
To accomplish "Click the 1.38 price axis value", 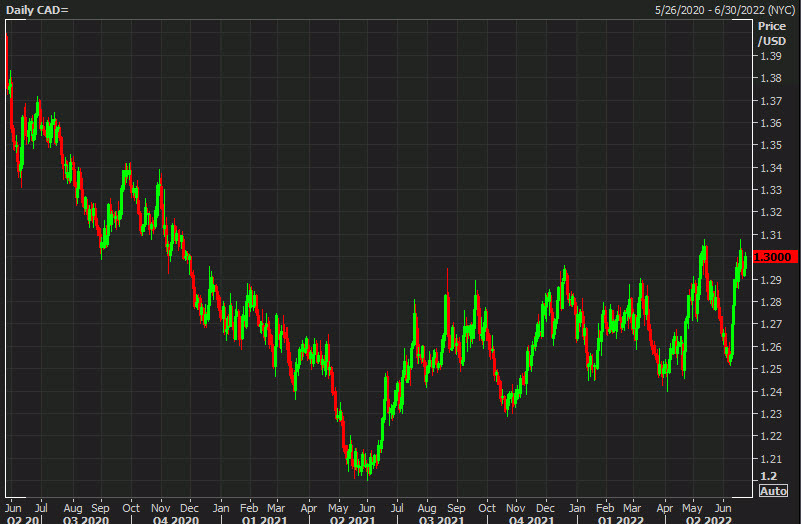I will [x=770, y=78].
